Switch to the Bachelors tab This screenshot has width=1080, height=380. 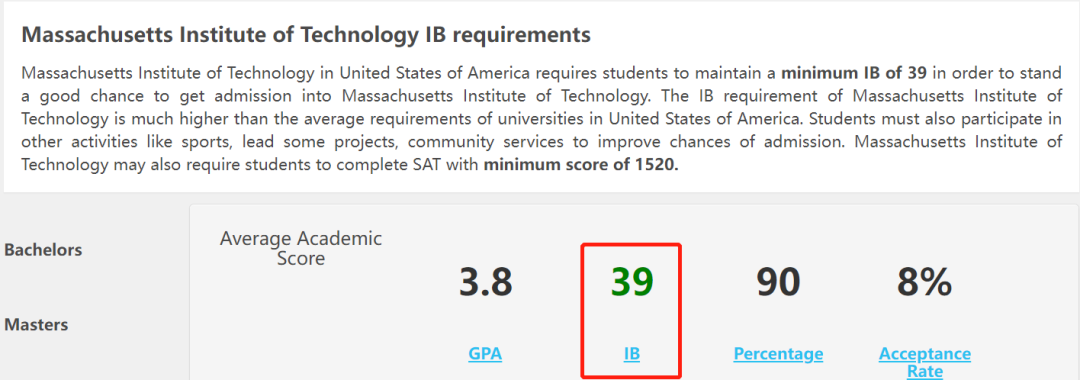click(43, 250)
